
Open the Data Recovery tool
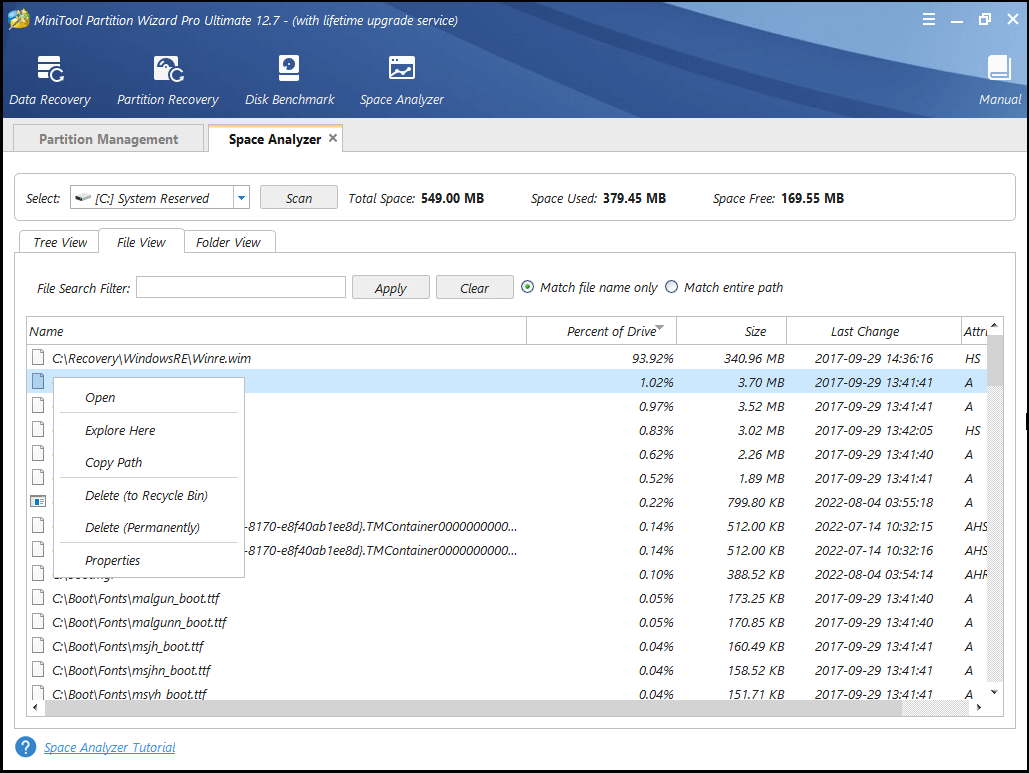pos(50,79)
